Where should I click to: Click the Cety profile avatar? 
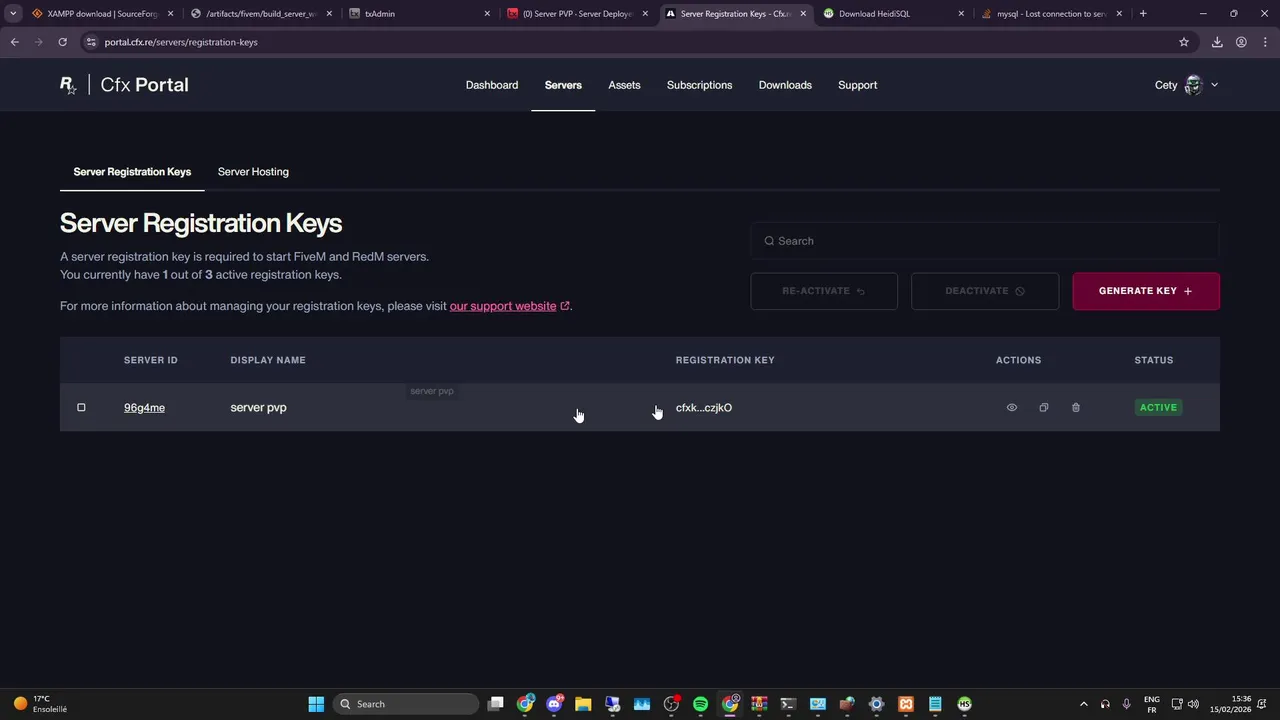[1193, 85]
